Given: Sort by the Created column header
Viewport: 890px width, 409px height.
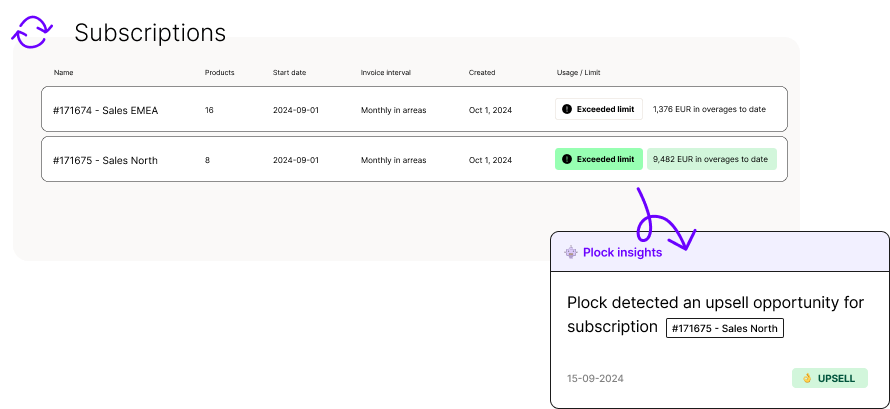Looking at the screenshot, I should 482,73.
